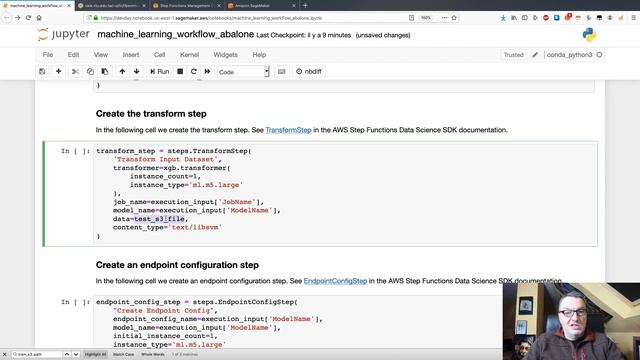Screen dimensions: 640x360
Task: Open the Insert menu
Action: tap(131, 55)
